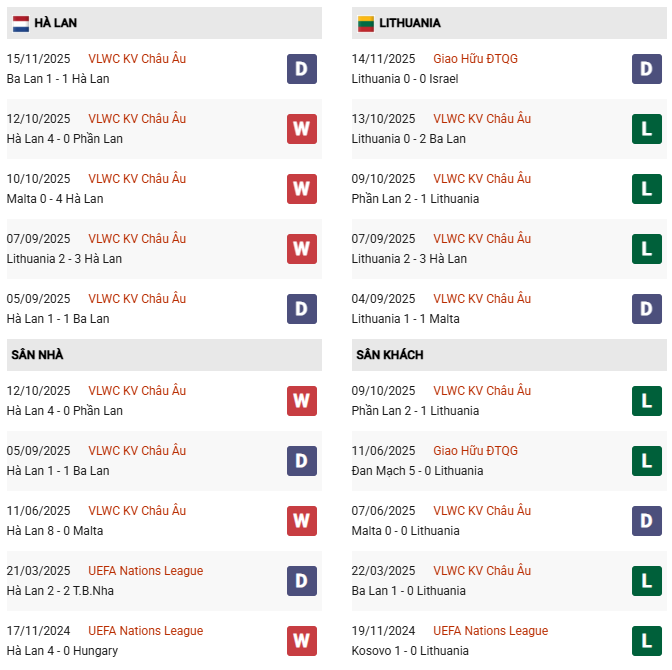
Task: Click the D badge for Ba Lan 1 - 1 Hà Lan
Action: click(302, 68)
